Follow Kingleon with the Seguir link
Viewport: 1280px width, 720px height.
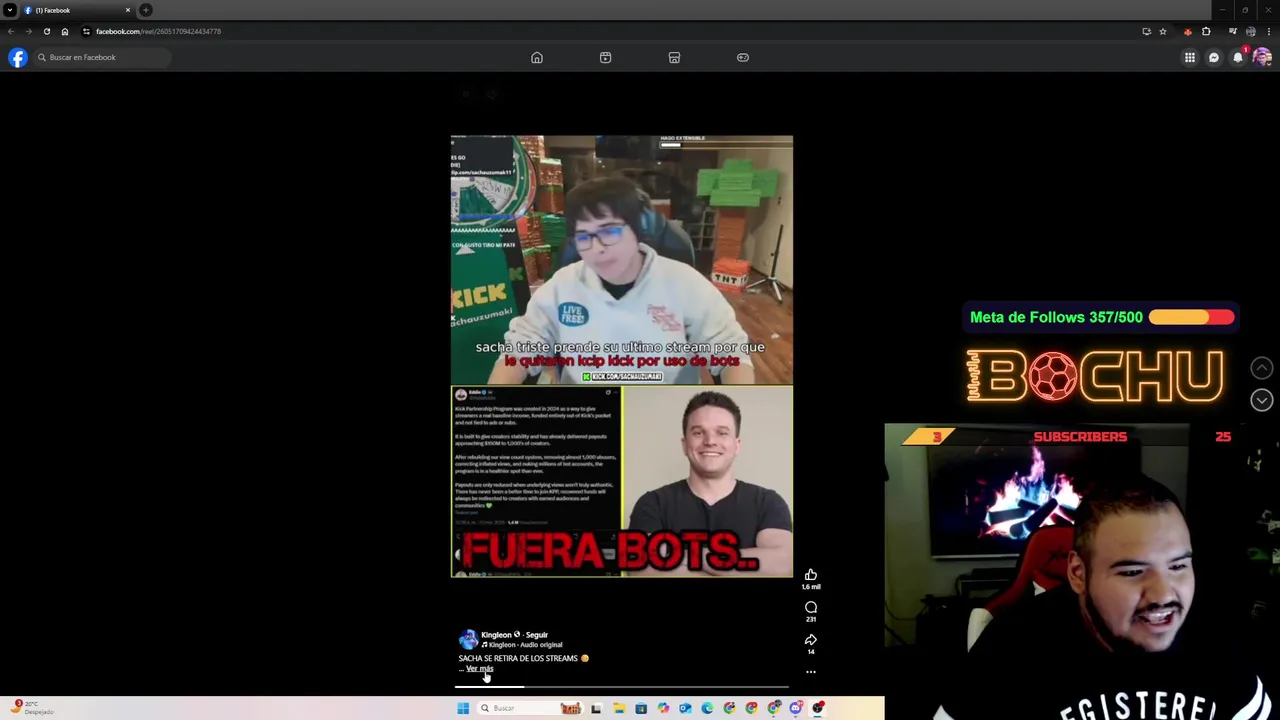(537, 635)
